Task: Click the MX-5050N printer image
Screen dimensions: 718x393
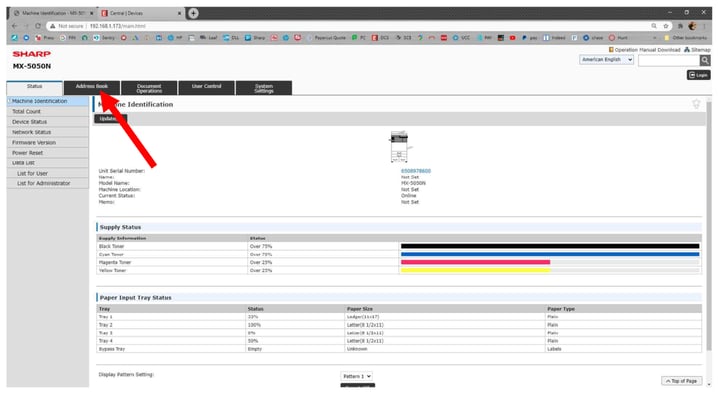Action: (400, 147)
